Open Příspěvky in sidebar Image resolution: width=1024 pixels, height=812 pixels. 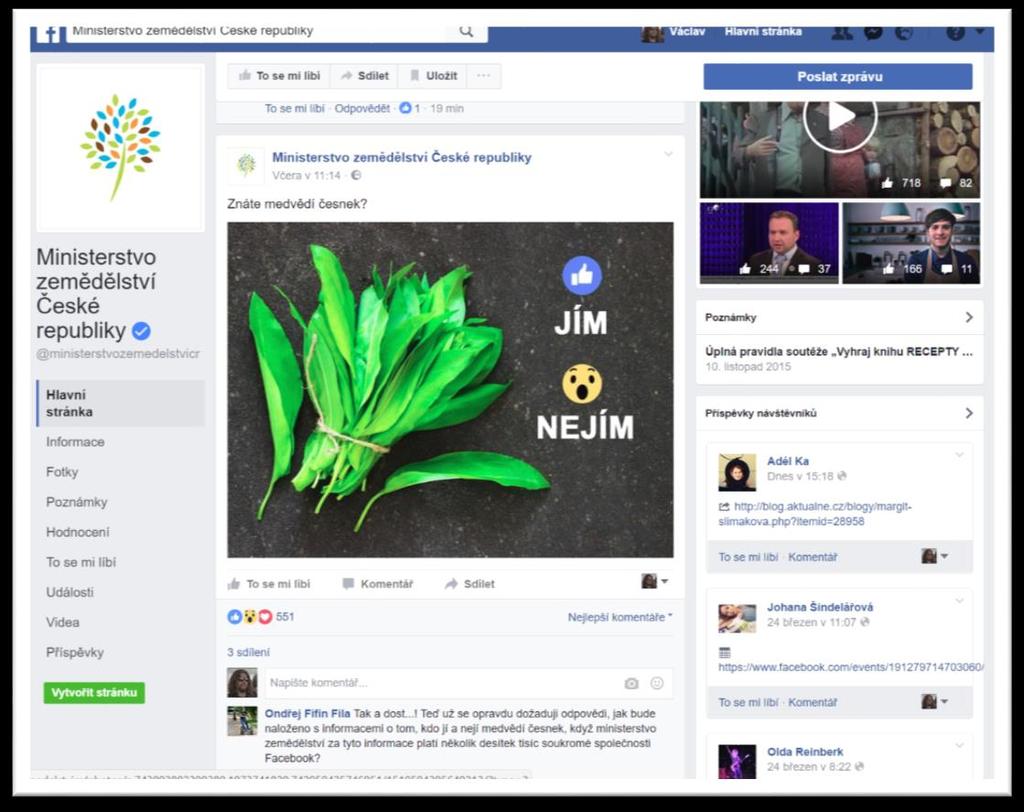74,652
